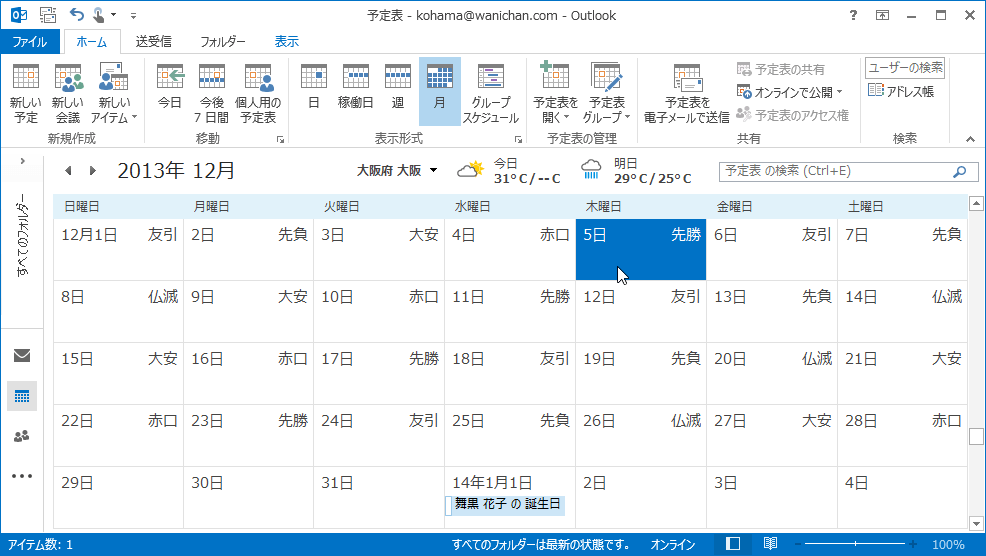Open the アドレス帳
Image resolution: width=986 pixels, height=556 pixels.
[x=900, y=91]
